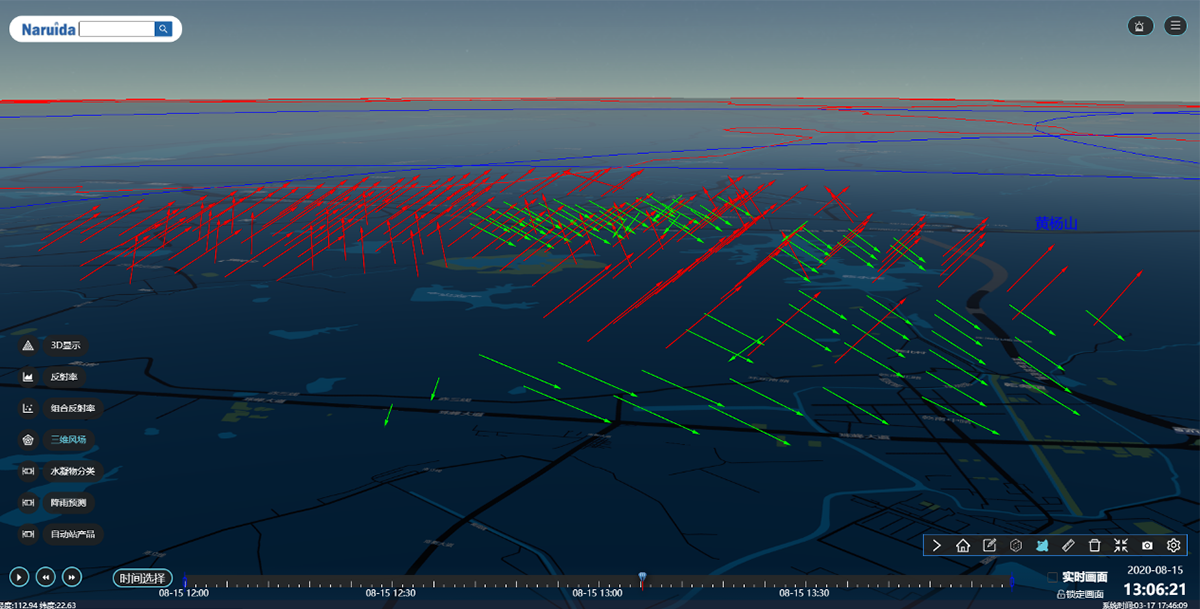Select the 反射率 menu item

pyautogui.click(x=64, y=377)
